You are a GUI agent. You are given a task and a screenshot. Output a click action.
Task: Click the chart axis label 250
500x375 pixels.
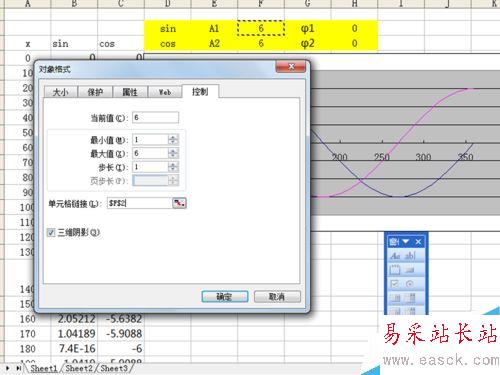pos(382,157)
